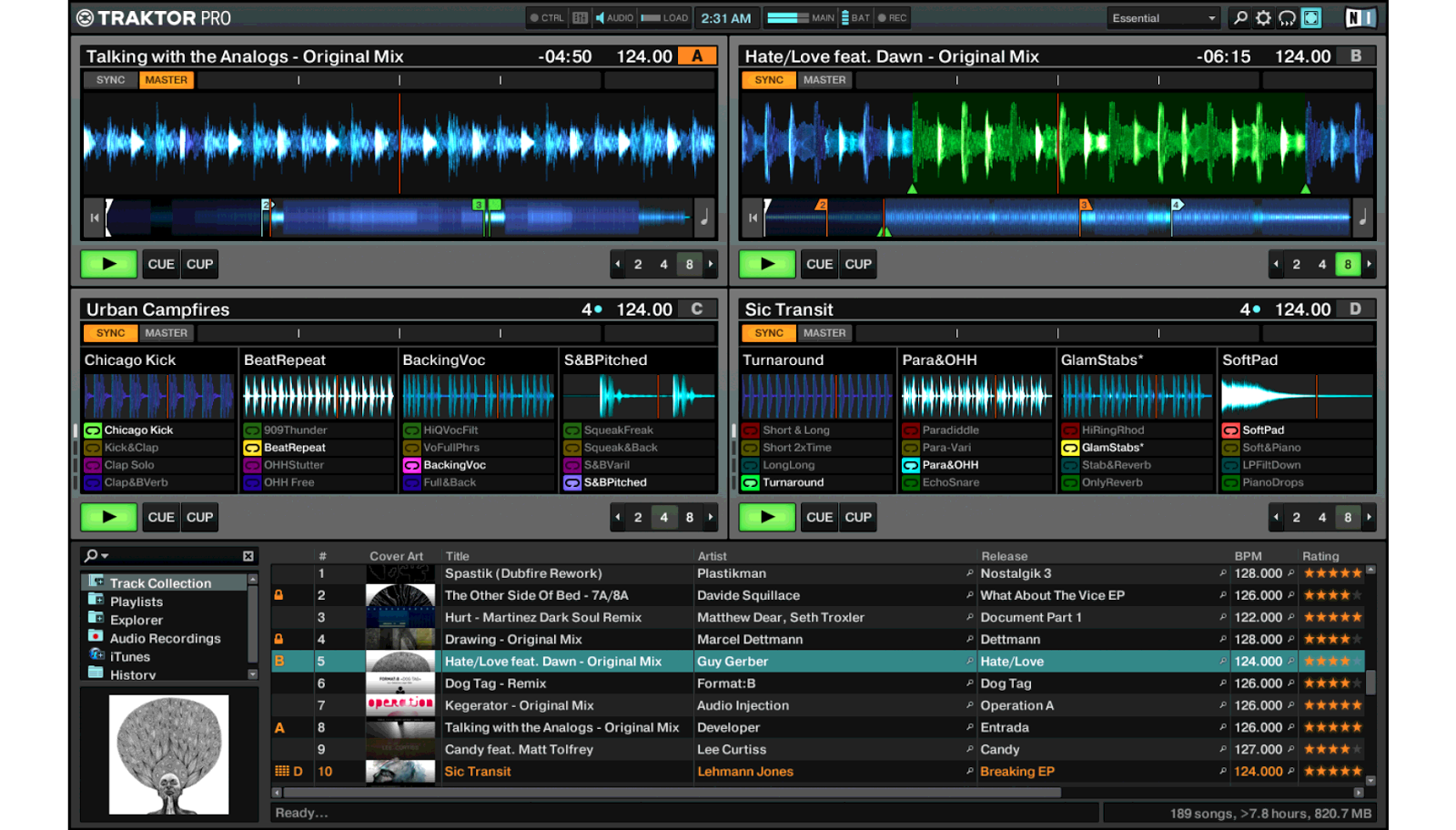The width and height of the screenshot is (1456, 830).
Task: Step deck B loop sizes right with the arrow
Action: point(1370,265)
